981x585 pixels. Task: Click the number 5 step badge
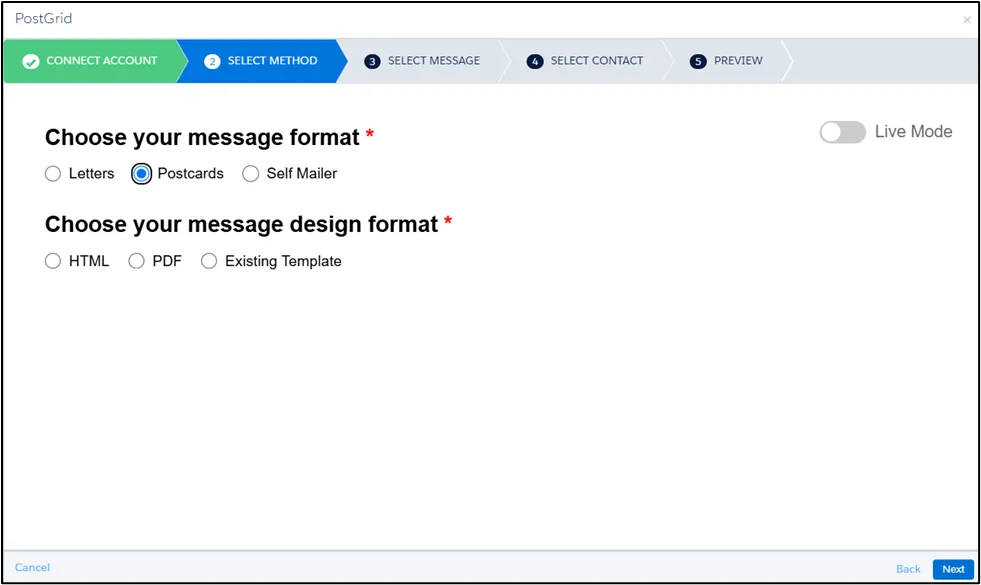698,61
